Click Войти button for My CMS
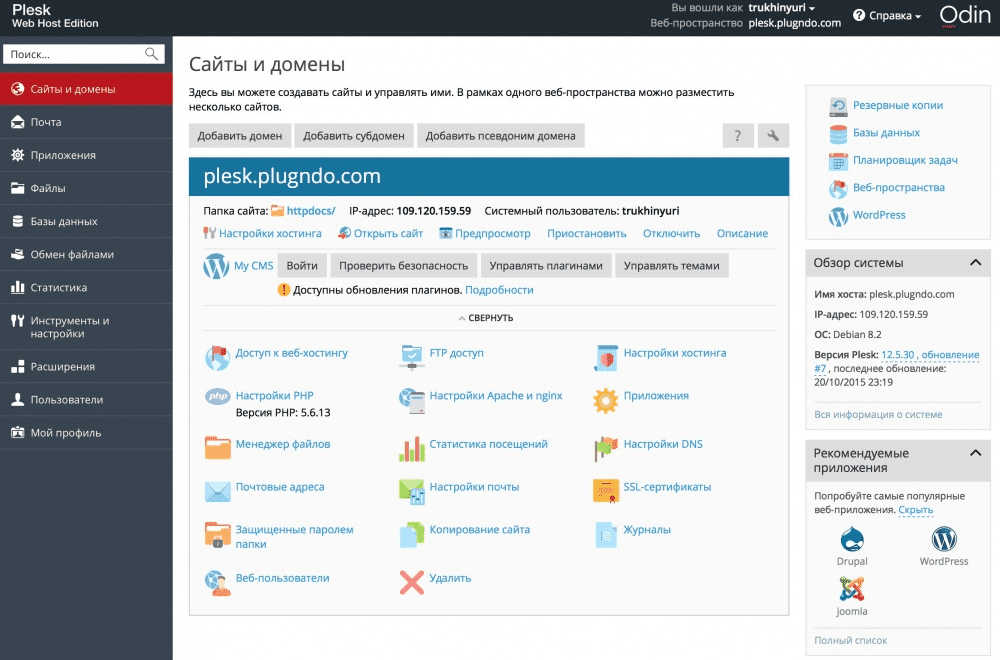 pyautogui.click(x=302, y=266)
